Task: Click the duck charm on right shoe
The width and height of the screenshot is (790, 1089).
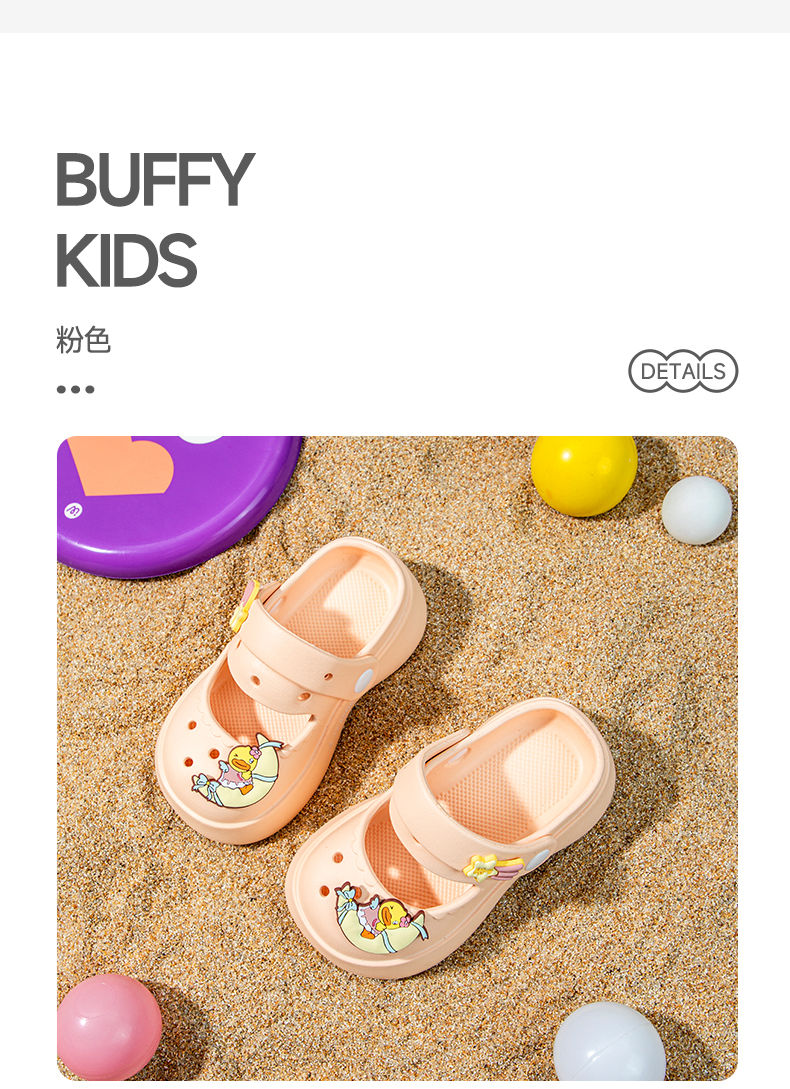Action: 379,918
